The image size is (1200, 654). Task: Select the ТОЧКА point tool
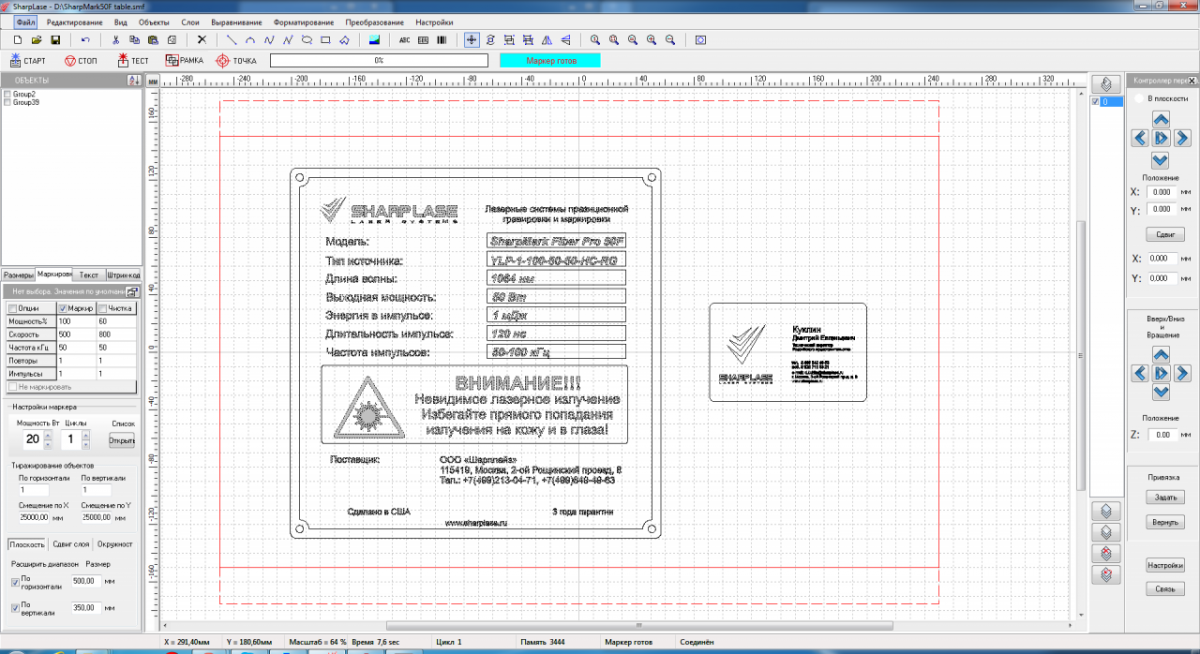point(237,61)
